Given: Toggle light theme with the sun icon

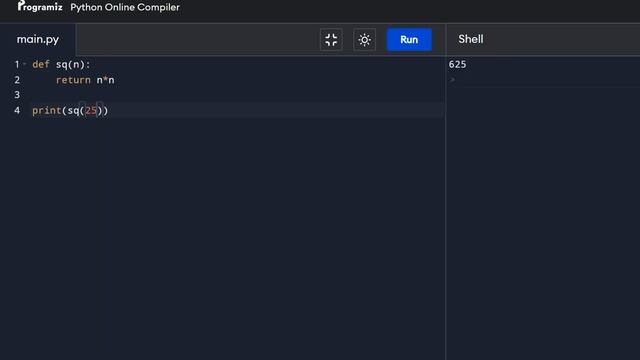Looking at the screenshot, I should point(364,40).
